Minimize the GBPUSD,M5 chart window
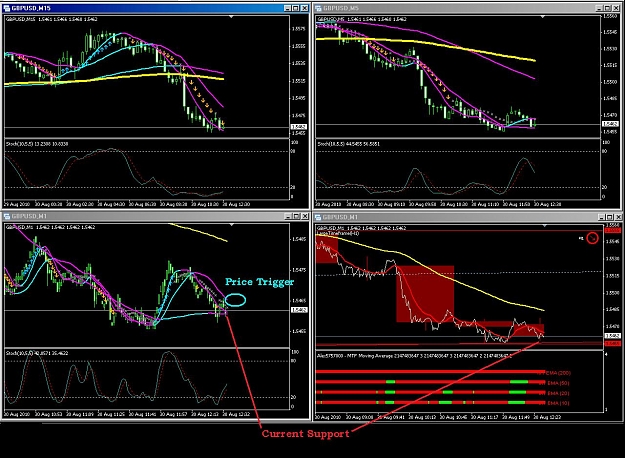625x458 pixels. [x=599, y=8]
